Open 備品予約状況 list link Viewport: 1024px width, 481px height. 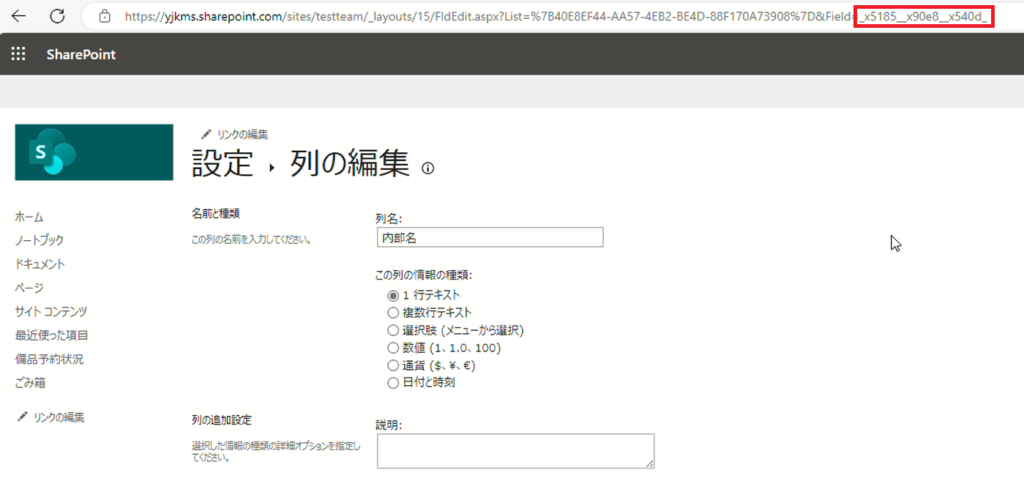coord(50,359)
